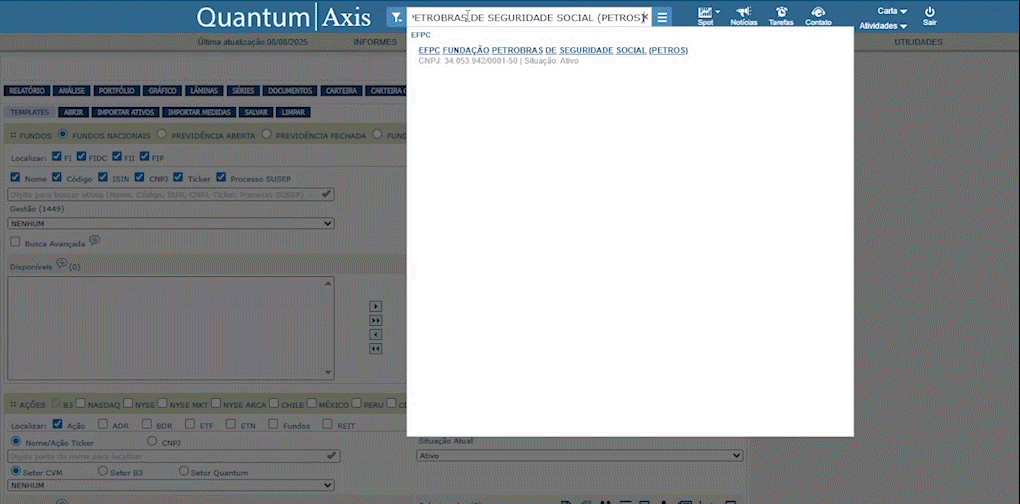The image size is (1020, 504).
Task: Open Contato phone icon
Action: click(818, 12)
